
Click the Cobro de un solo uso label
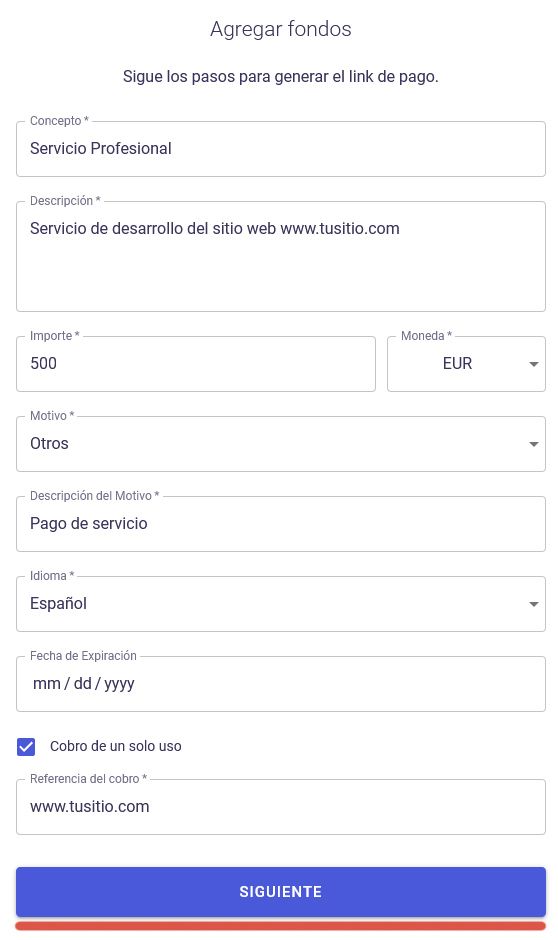pyautogui.click(x=116, y=746)
